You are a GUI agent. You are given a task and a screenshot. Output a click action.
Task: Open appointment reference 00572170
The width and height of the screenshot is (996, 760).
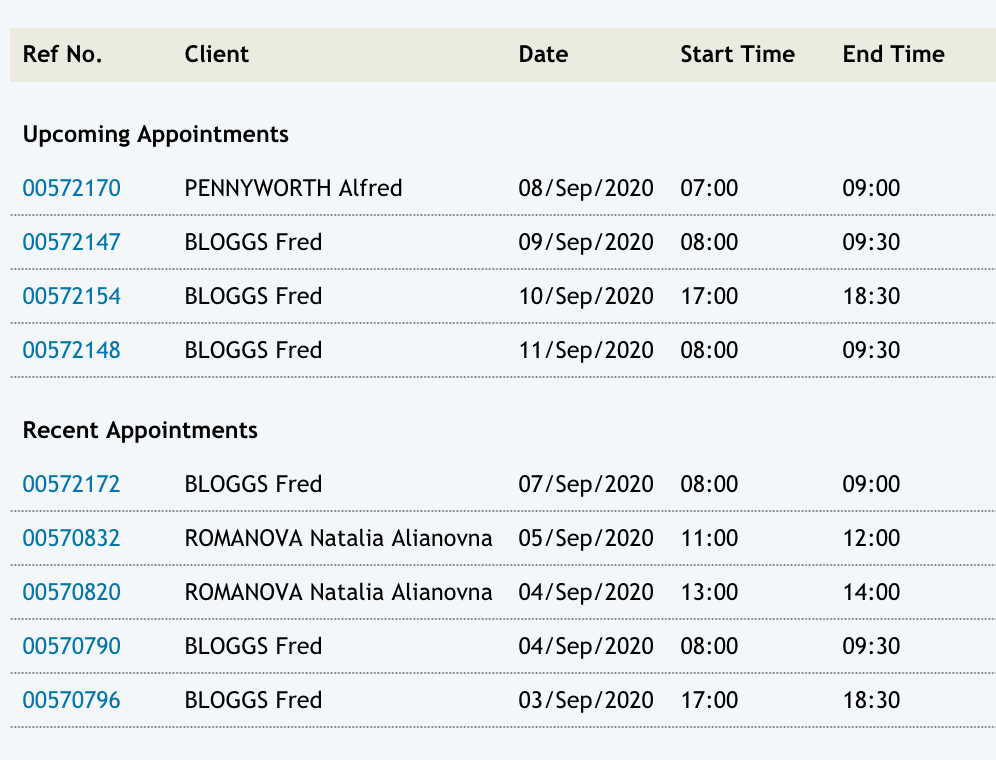[x=71, y=188]
